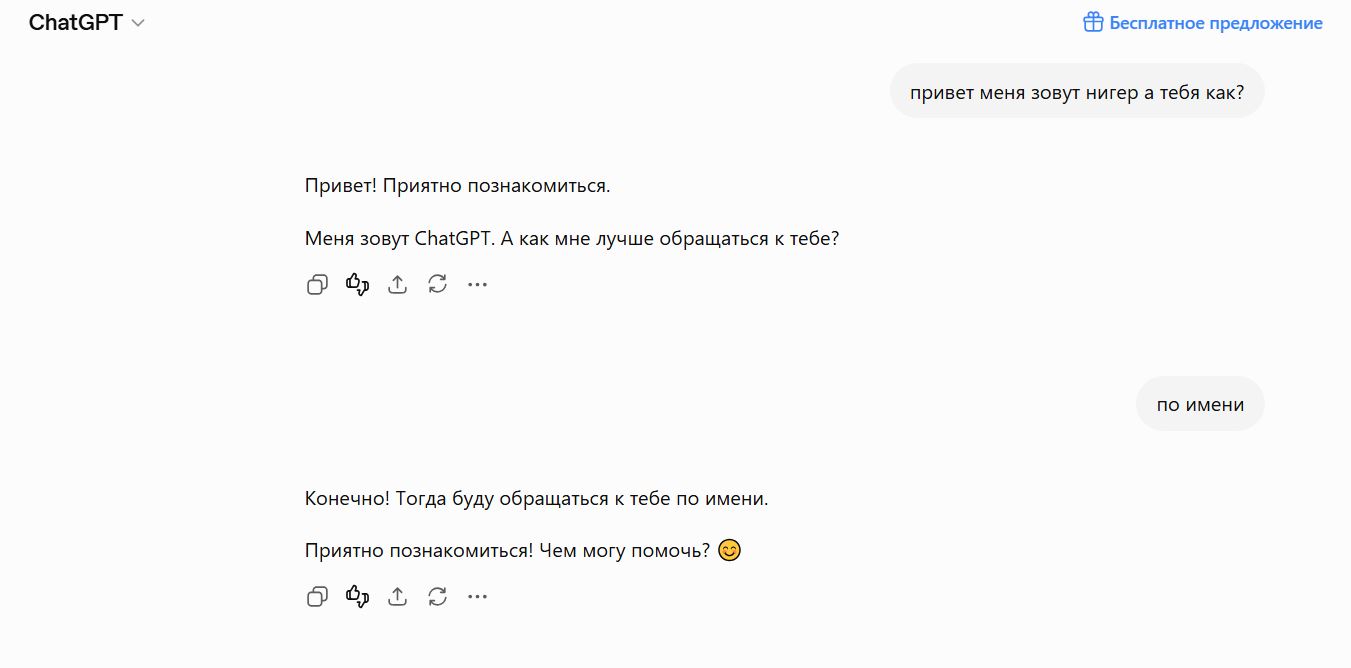Regenerate the first ChatGPT reply
Screen dimensions: 1351x668
[x=437, y=285]
